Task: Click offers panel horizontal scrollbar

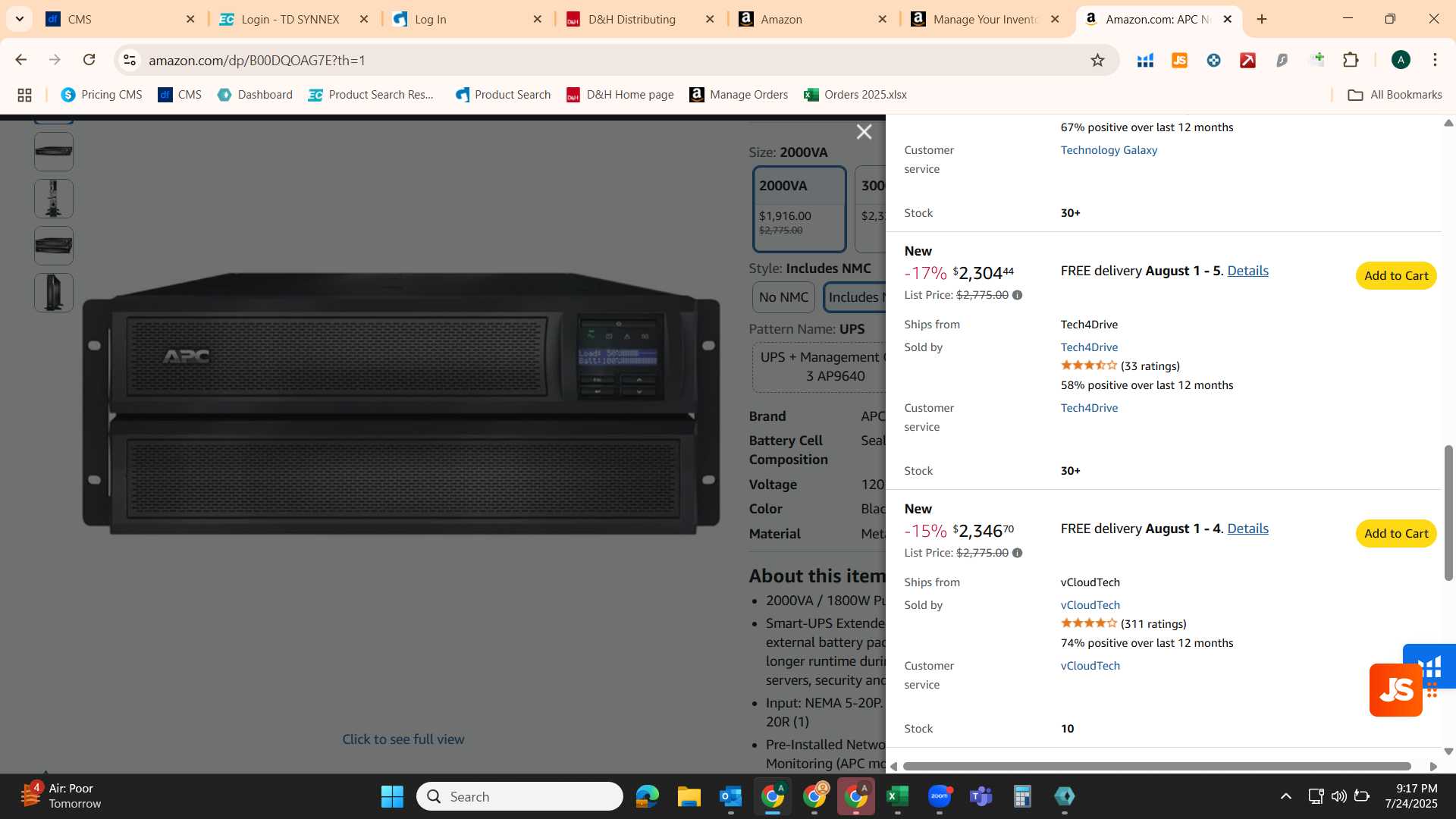Action: 1156,767
